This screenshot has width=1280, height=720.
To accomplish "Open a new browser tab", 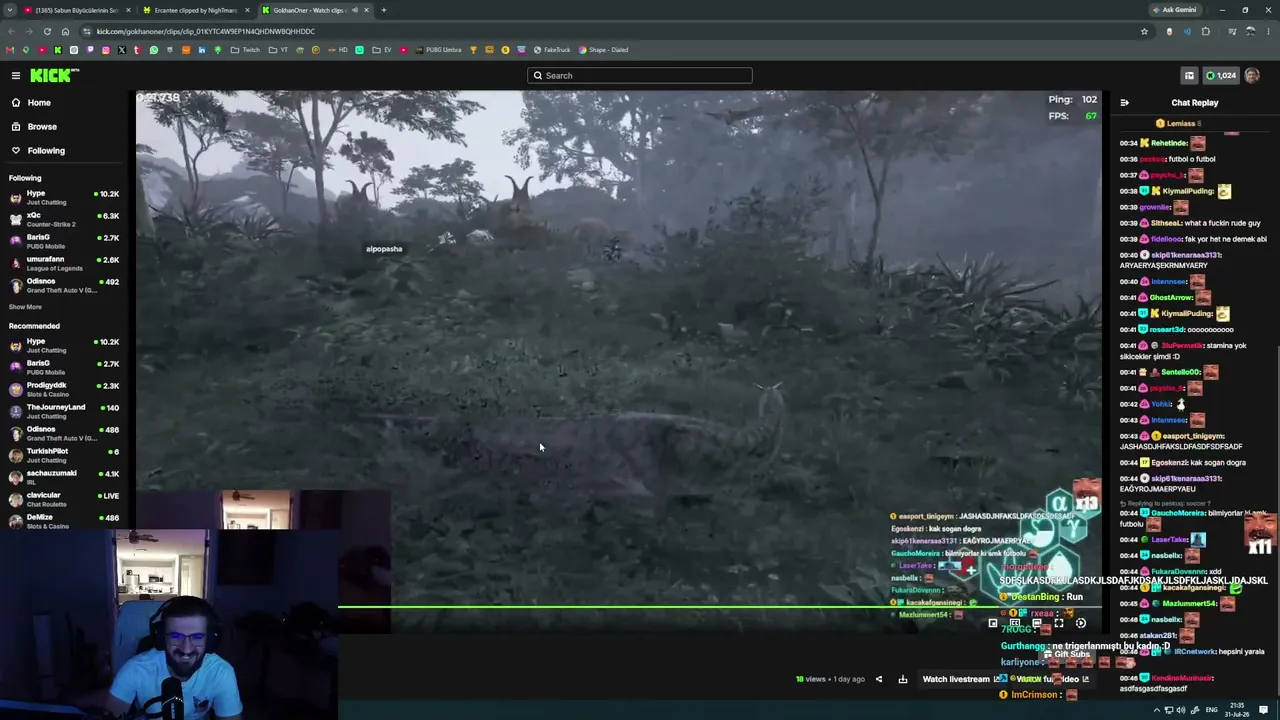I will click(x=383, y=10).
